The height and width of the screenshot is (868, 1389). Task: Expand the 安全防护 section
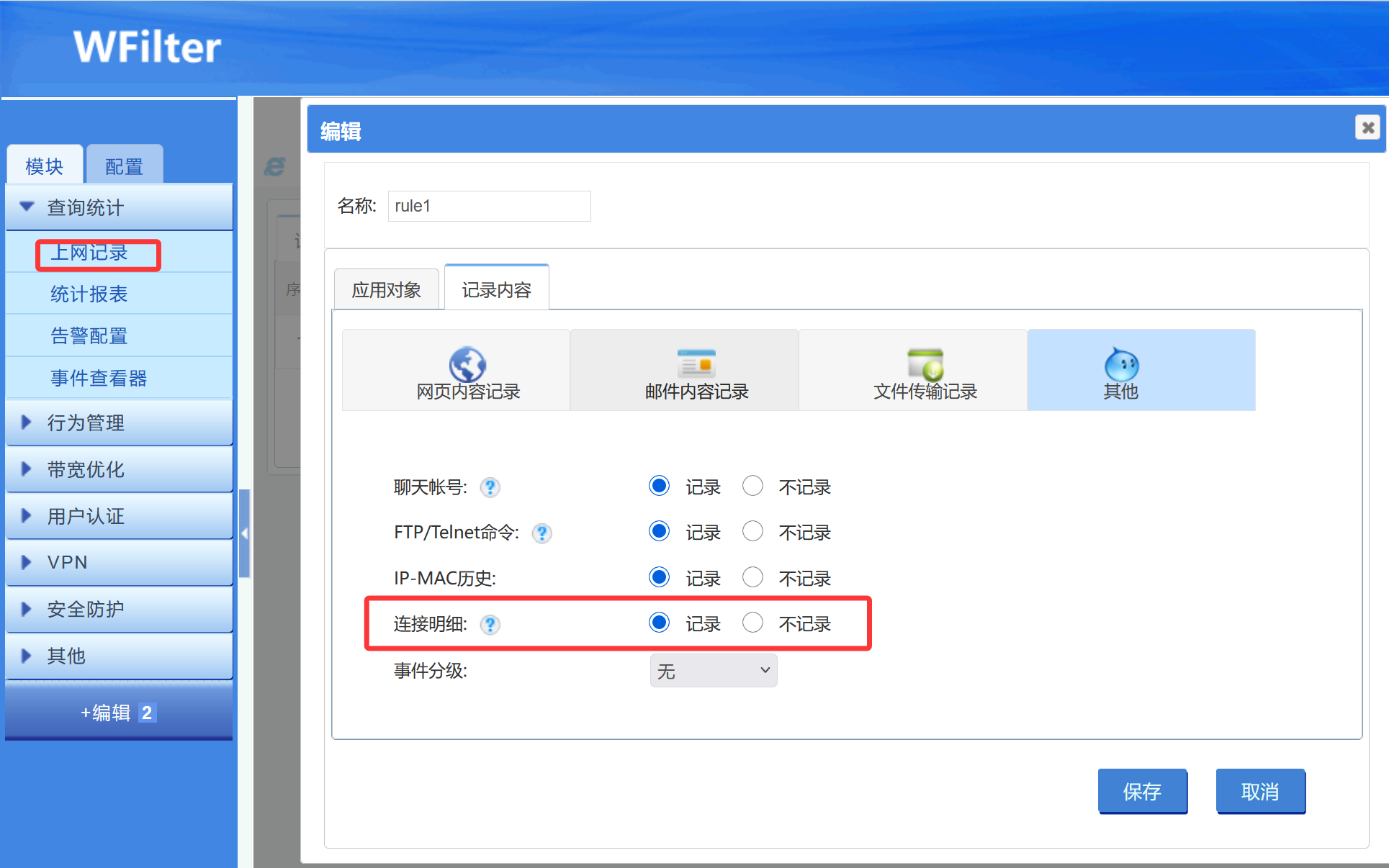pos(120,609)
